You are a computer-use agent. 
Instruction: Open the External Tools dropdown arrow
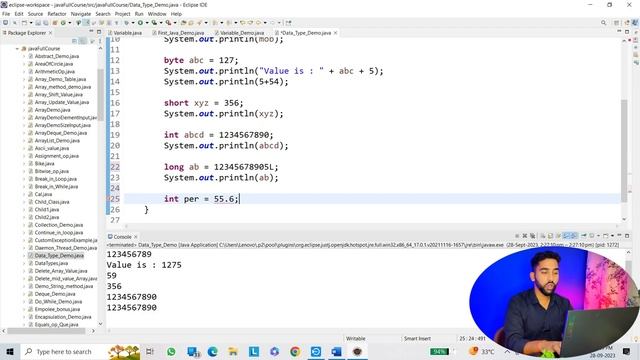pos(175,23)
